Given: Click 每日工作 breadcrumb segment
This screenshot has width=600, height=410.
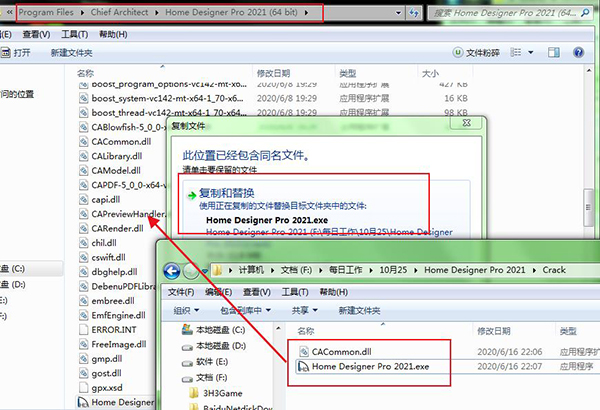Looking at the screenshot, I should coord(345,270).
